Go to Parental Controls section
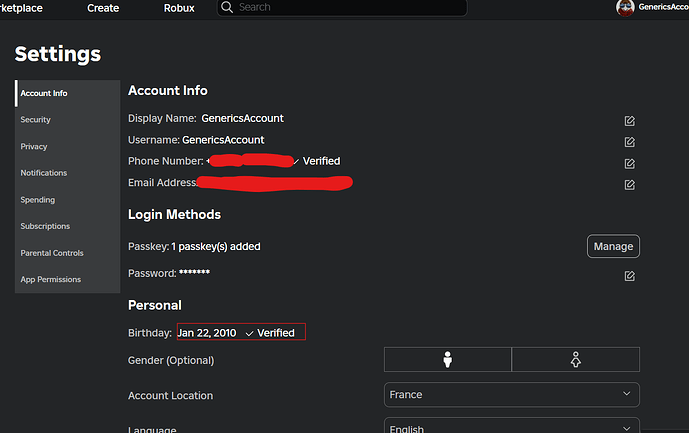689x433 pixels. pyautogui.click(x=52, y=253)
